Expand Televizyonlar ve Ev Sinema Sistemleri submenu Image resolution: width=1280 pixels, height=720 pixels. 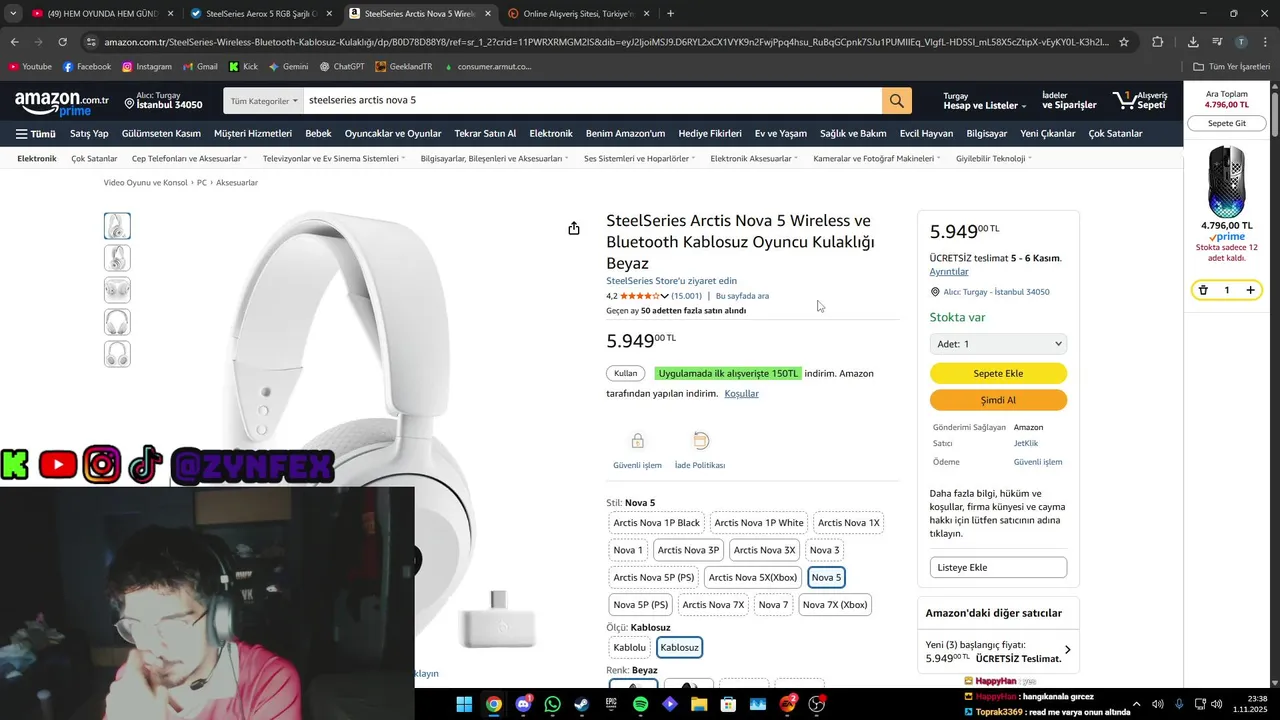(x=334, y=158)
